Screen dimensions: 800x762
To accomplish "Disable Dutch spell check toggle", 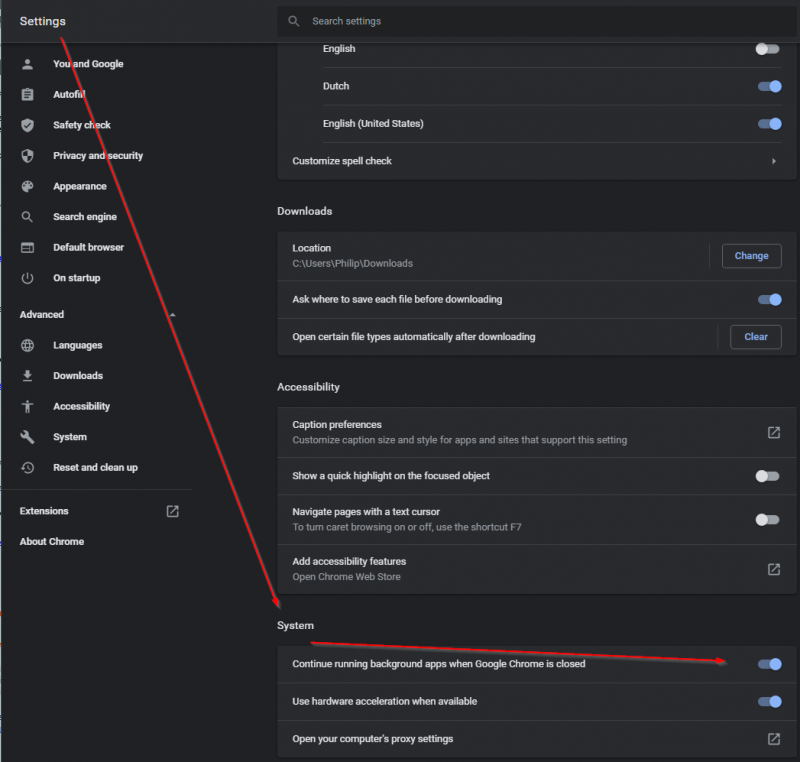I will tap(768, 86).
